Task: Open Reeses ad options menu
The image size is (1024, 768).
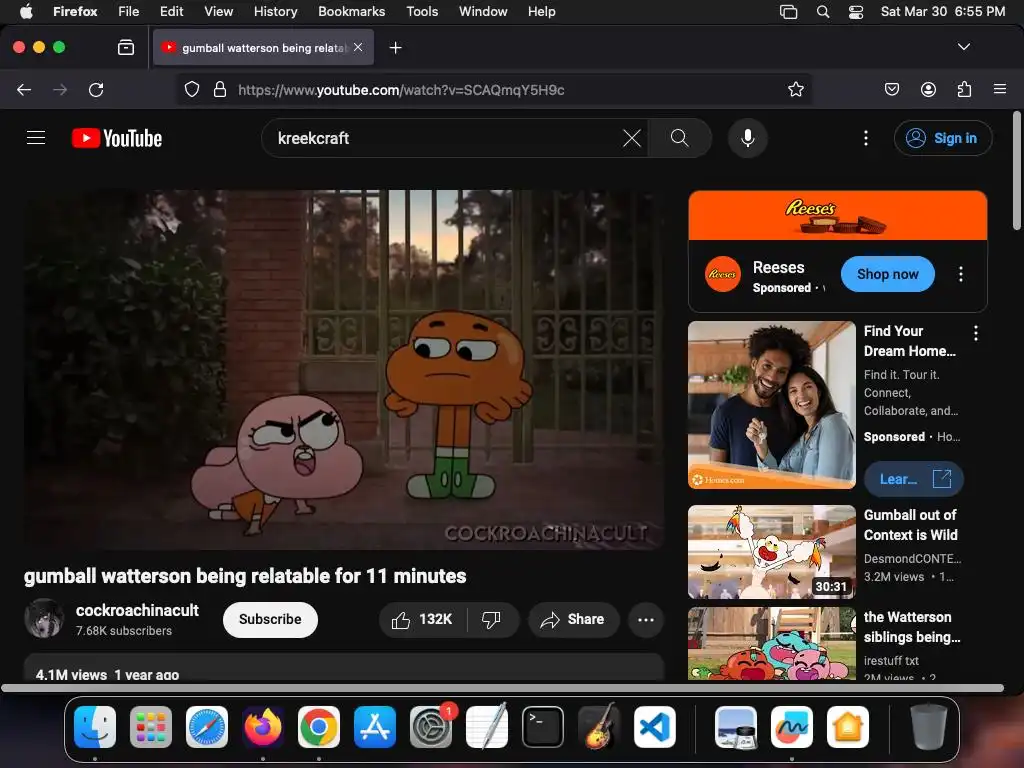Action: [961, 274]
